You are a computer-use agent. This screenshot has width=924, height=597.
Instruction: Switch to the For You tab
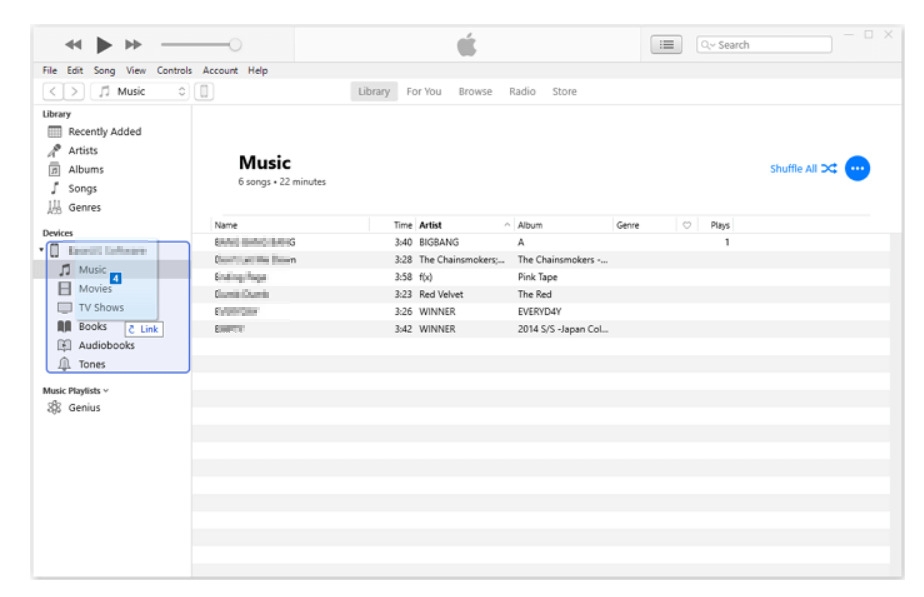point(424,91)
